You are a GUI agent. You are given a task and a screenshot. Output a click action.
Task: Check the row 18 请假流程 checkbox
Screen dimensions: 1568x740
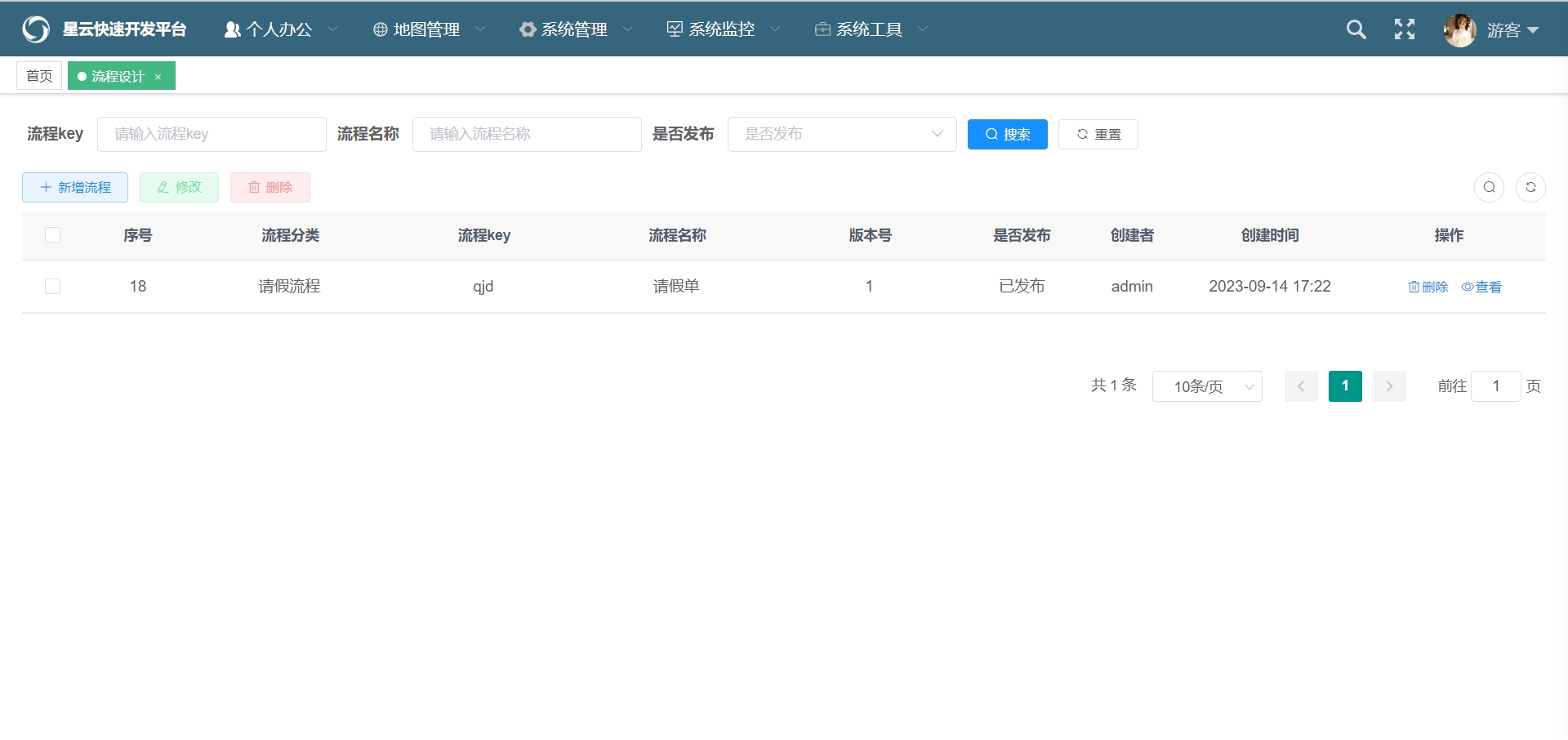point(53,287)
